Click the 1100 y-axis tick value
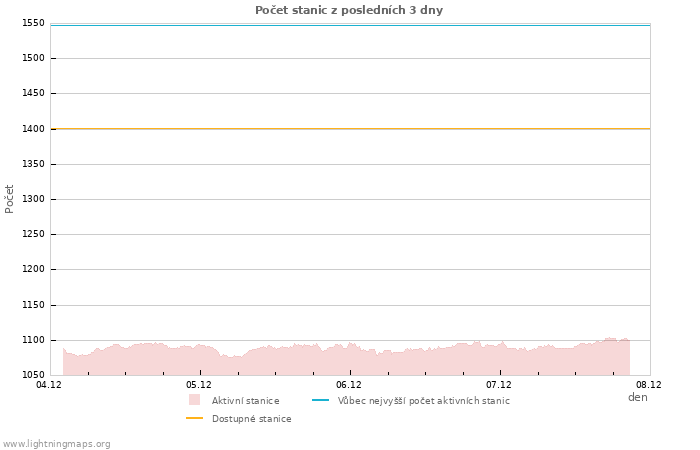The width and height of the screenshot is (700, 450). pos(33,340)
